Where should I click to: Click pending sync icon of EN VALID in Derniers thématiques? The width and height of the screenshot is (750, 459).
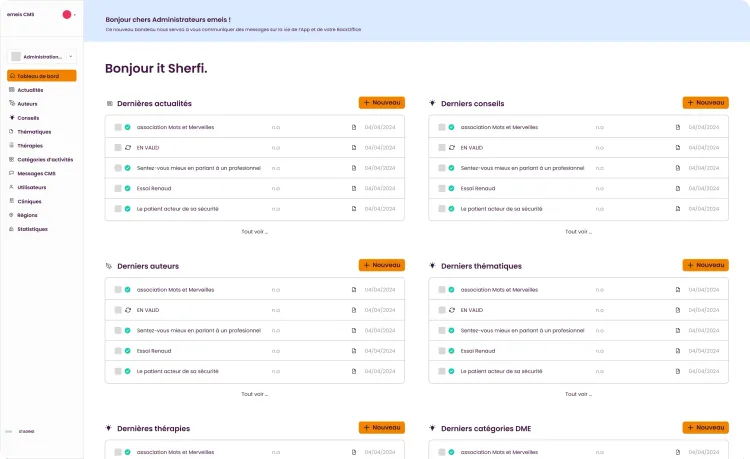451,310
